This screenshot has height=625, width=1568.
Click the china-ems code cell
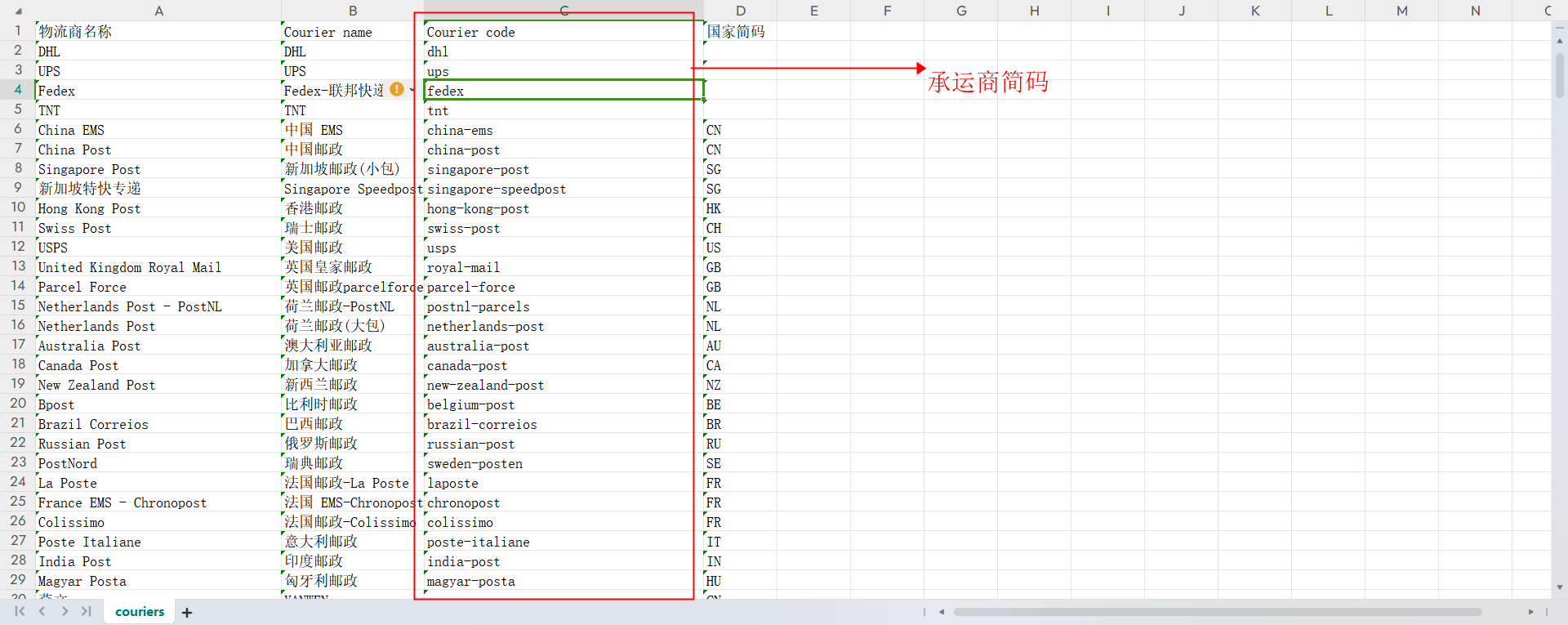[x=563, y=129]
